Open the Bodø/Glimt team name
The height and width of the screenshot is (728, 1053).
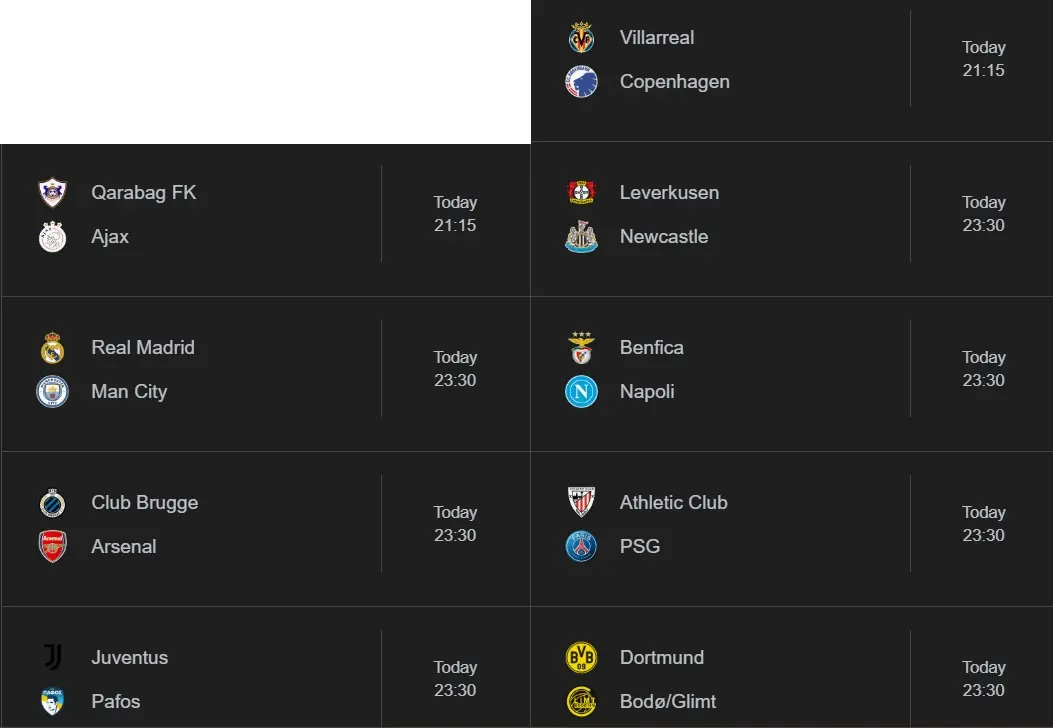pyautogui.click(x=667, y=702)
